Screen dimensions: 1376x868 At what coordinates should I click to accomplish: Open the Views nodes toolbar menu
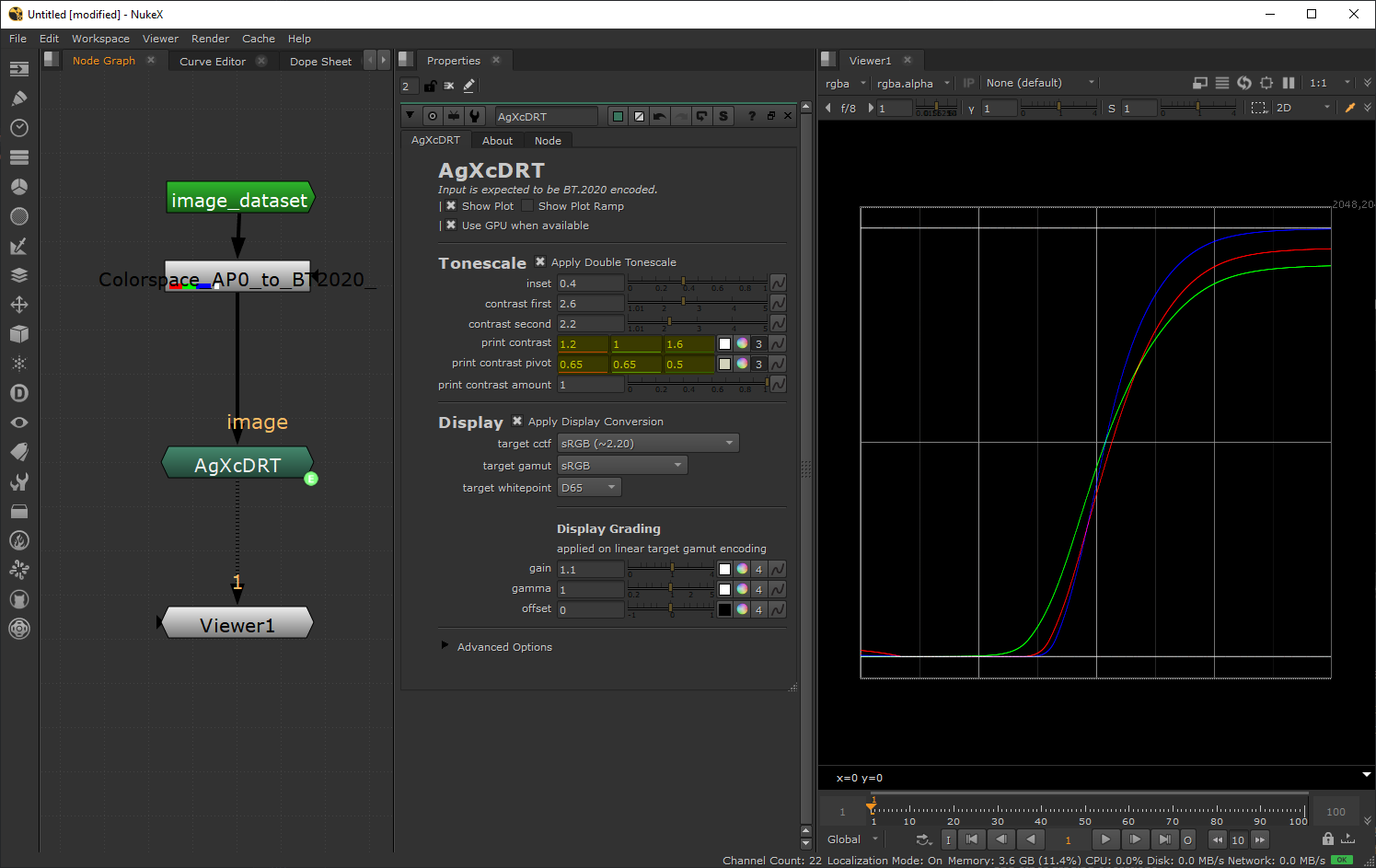[19, 422]
